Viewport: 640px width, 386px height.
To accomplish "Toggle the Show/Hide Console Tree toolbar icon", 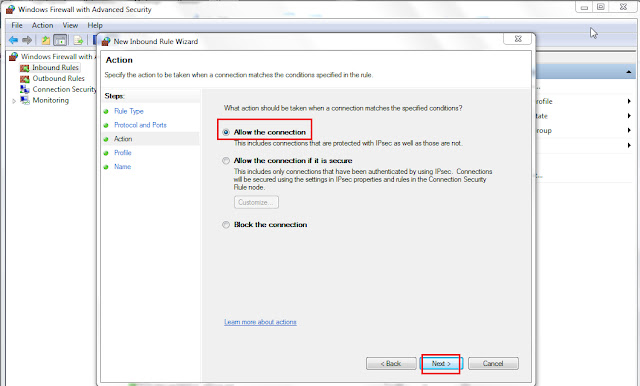I will click(60, 40).
